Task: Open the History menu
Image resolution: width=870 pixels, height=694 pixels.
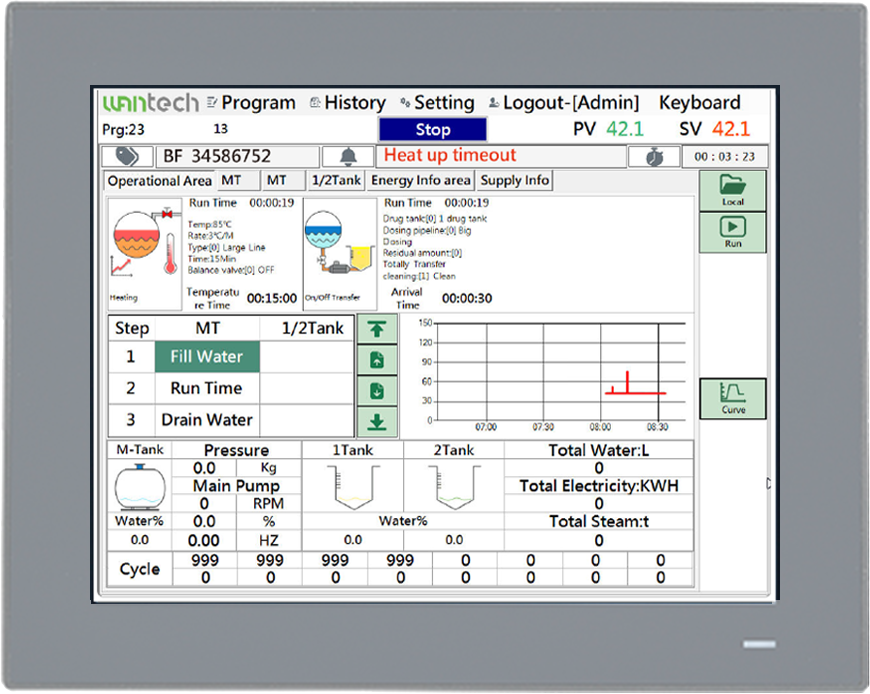Action: 347,103
